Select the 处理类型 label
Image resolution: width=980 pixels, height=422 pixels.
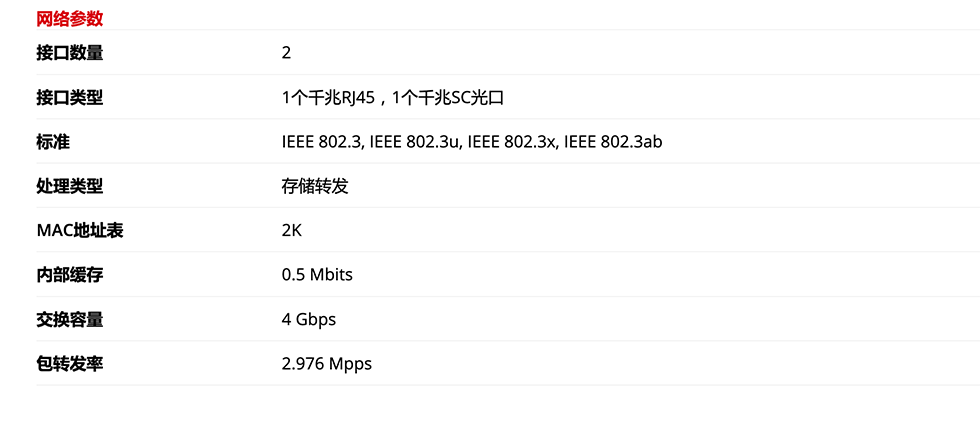point(69,186)
